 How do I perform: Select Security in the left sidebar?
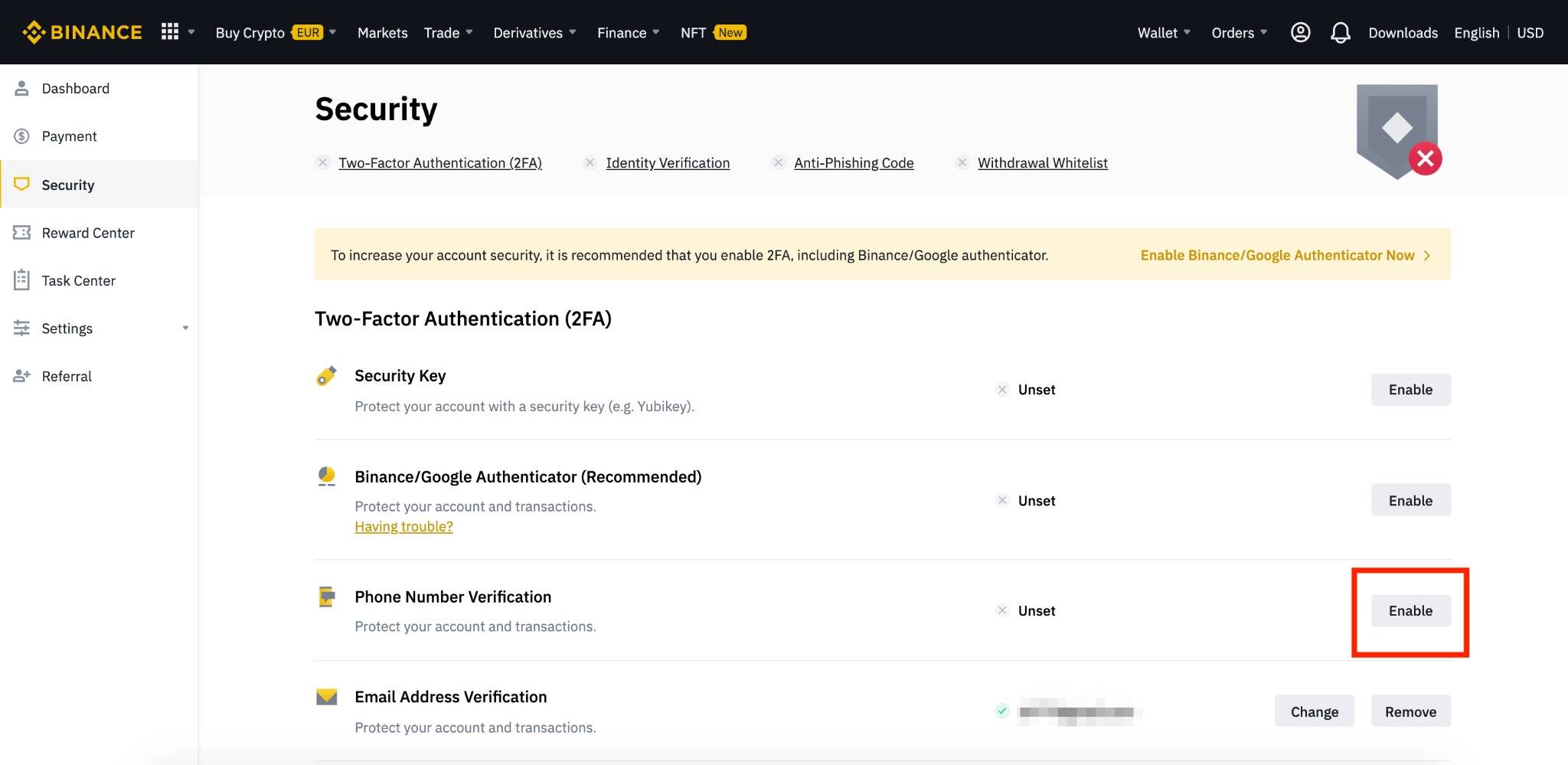click(x=68, y=185)
